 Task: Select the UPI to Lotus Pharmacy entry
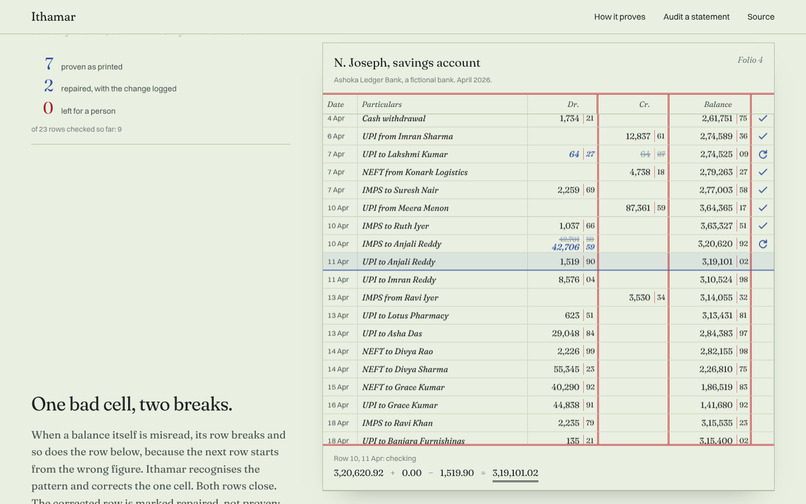pyautogui.click(x=548, y=316)
